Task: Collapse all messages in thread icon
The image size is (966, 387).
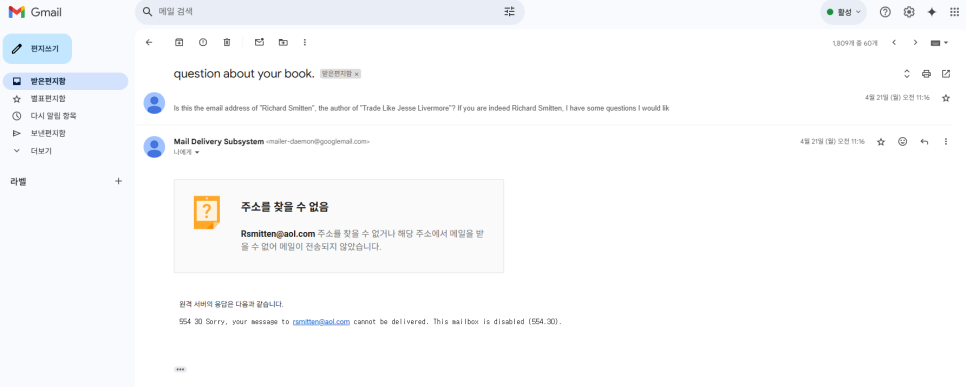Action: tap(906, 74)
